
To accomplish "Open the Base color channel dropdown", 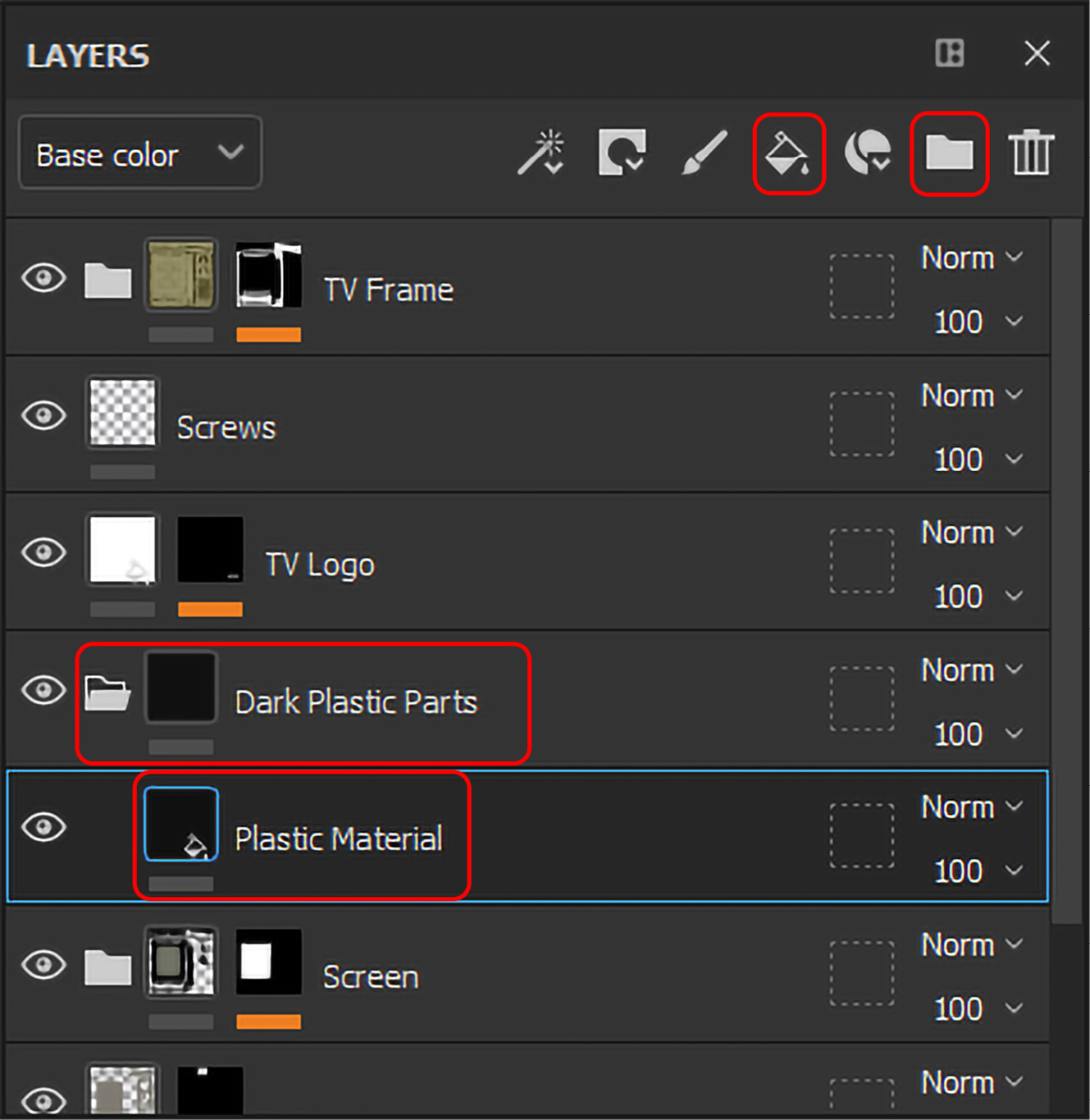I will point(140,153).
